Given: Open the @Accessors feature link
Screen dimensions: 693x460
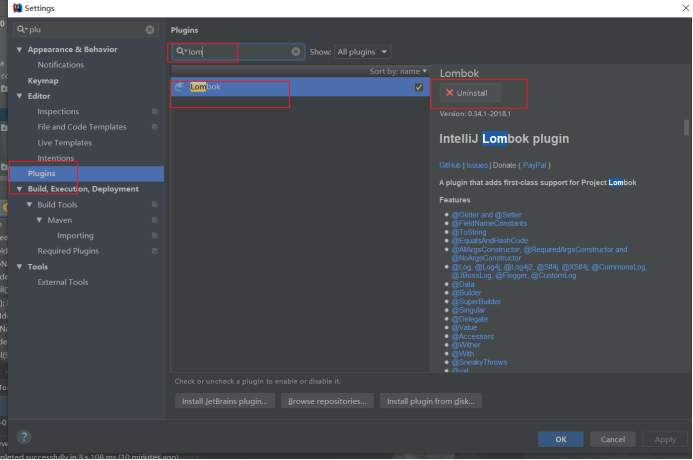Looking at the screenshot, I should (x=472, y=336).
